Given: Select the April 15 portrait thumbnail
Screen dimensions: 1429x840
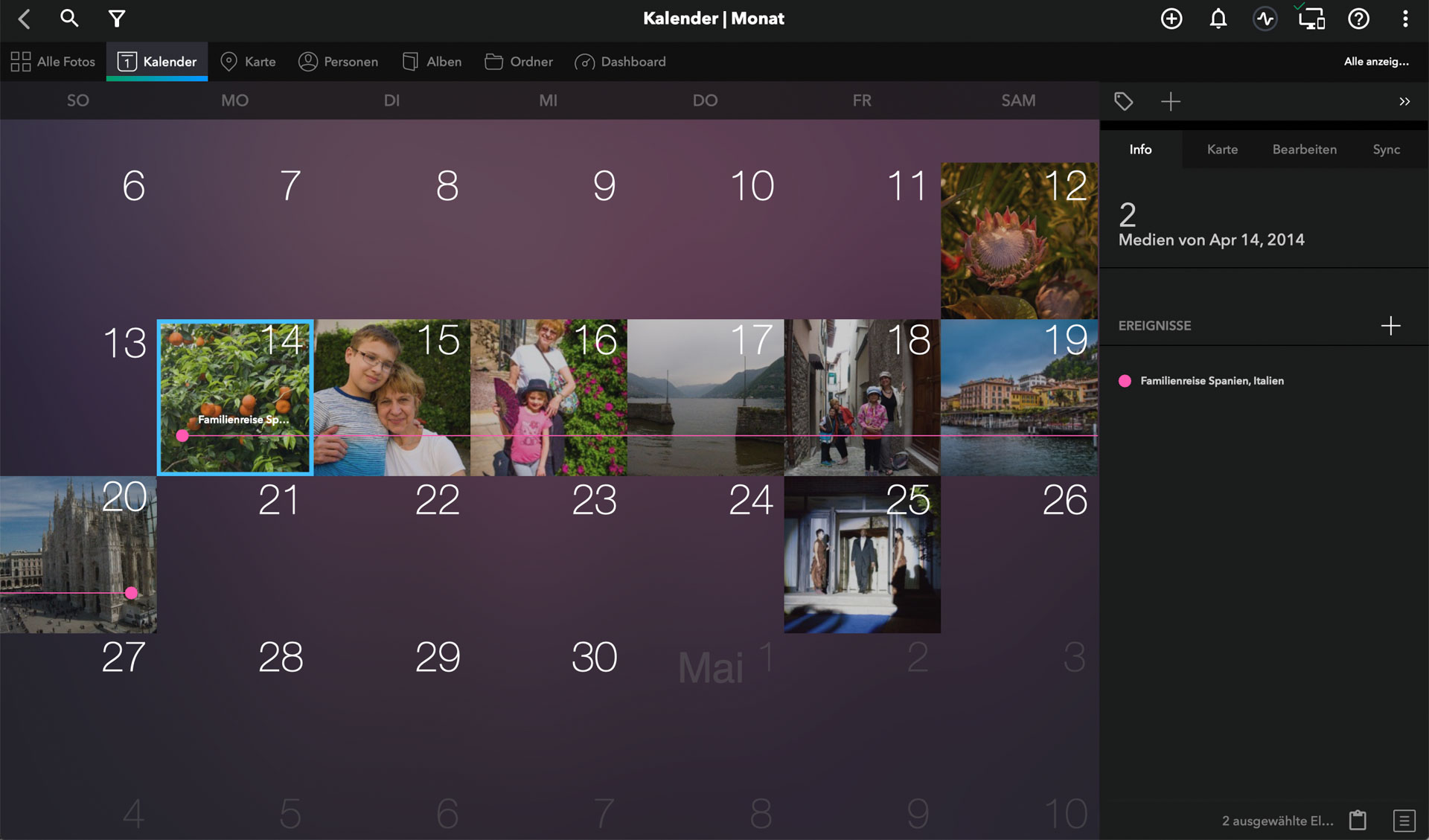Looking at the screenshot, I should tap(392, 397).
